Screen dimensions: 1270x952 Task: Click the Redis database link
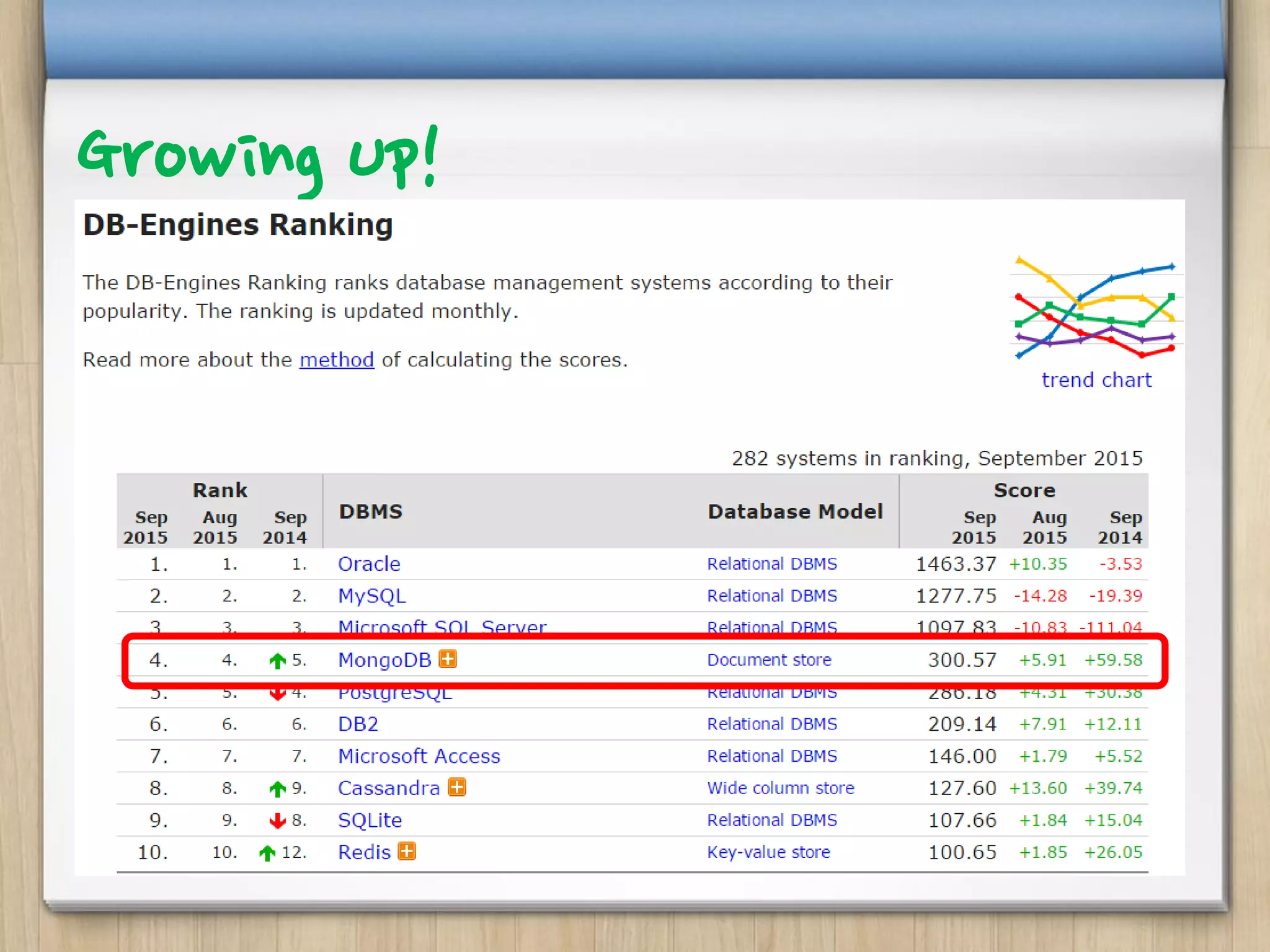[x=364, y=852]
